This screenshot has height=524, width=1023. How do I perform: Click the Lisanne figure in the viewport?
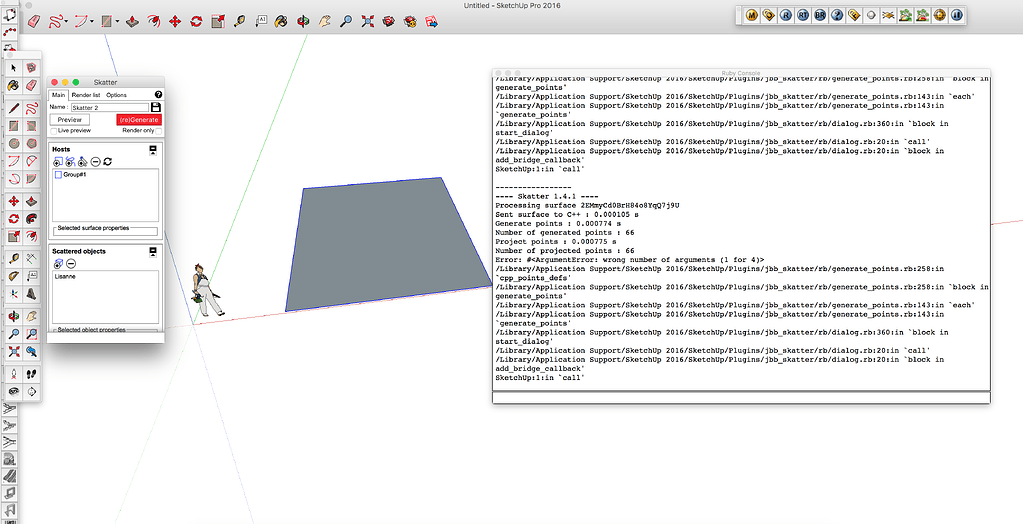[x=206, y=290]
